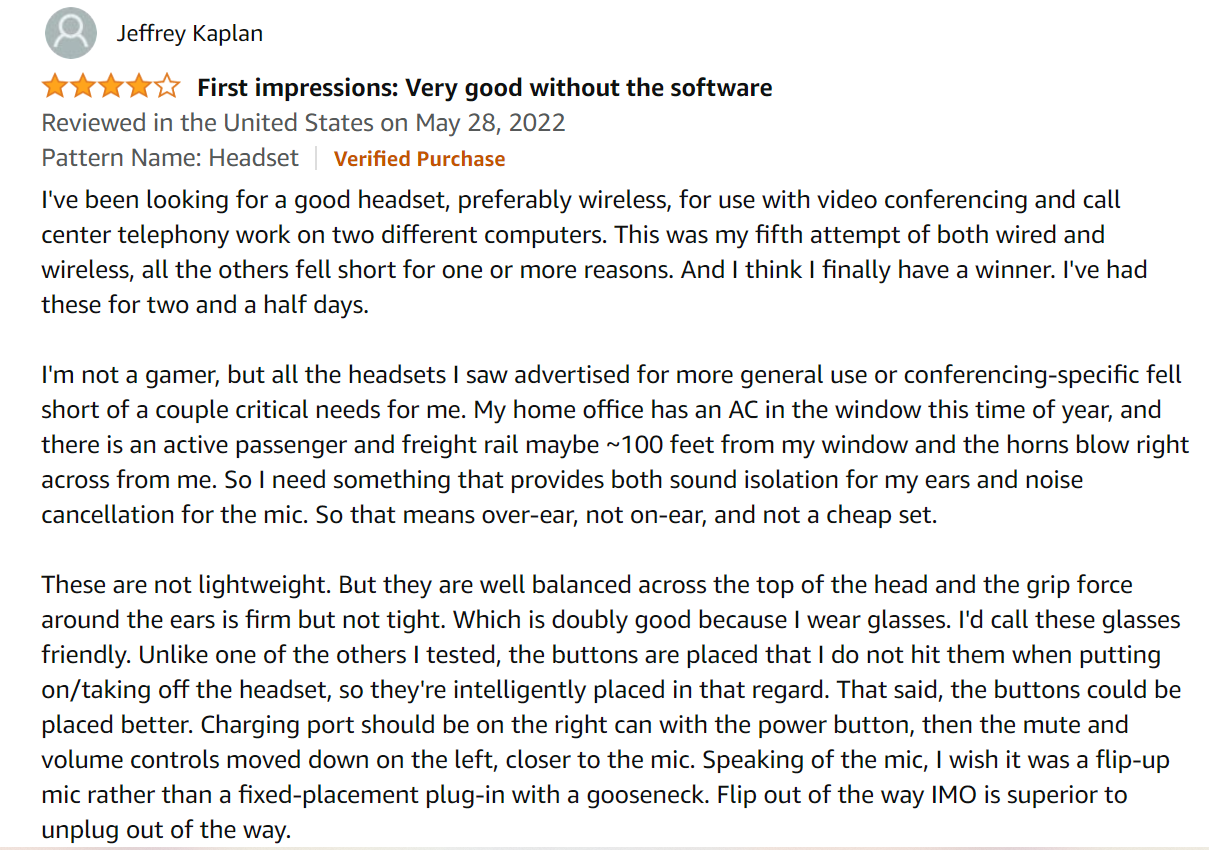Viewport: 1209px width, 850px height.
Task: Open the reviewer name Jeffrey Kaplan
Action: tap(190, 33)
